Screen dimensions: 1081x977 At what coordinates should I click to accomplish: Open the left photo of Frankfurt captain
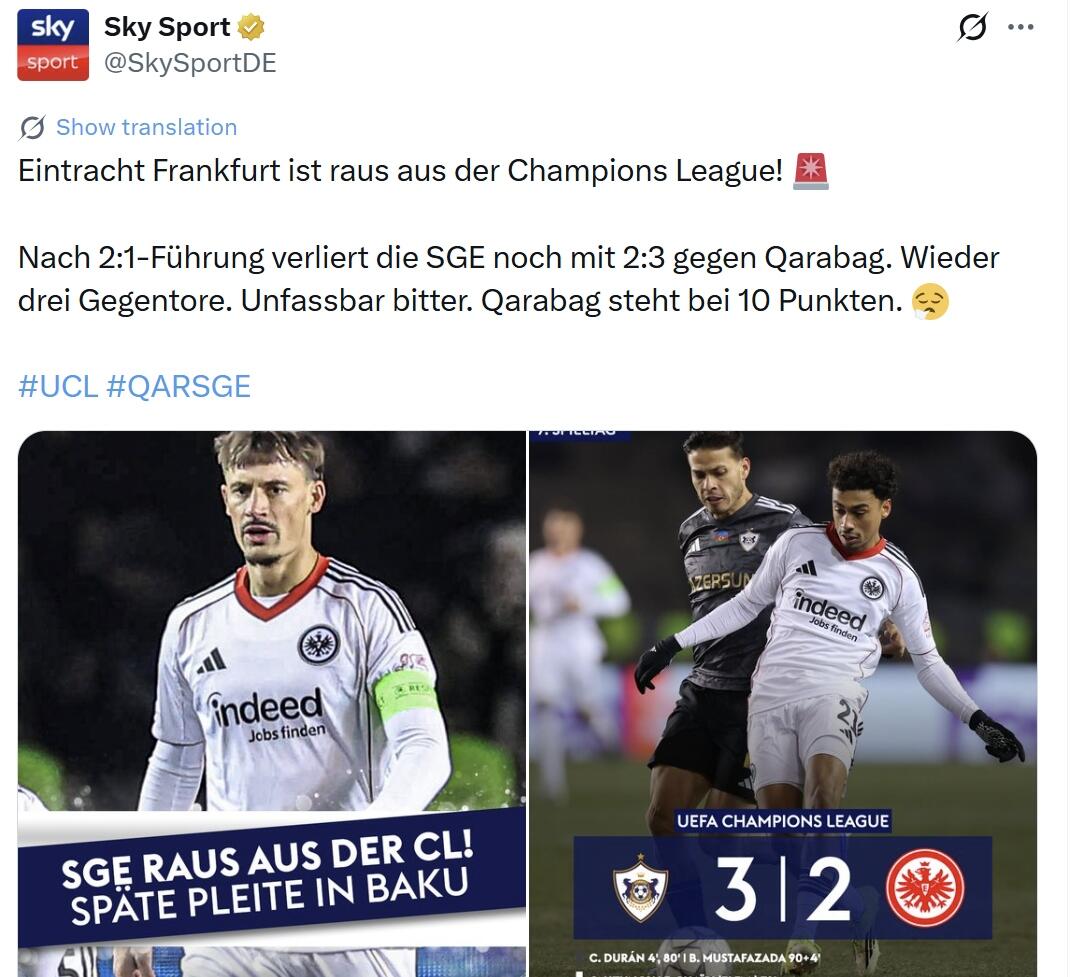pos(272,703)
